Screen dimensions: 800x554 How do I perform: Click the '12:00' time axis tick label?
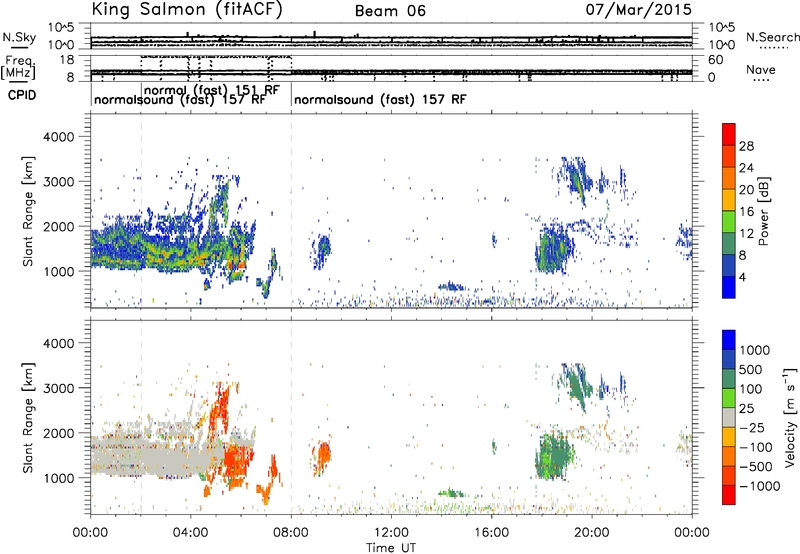391,533
